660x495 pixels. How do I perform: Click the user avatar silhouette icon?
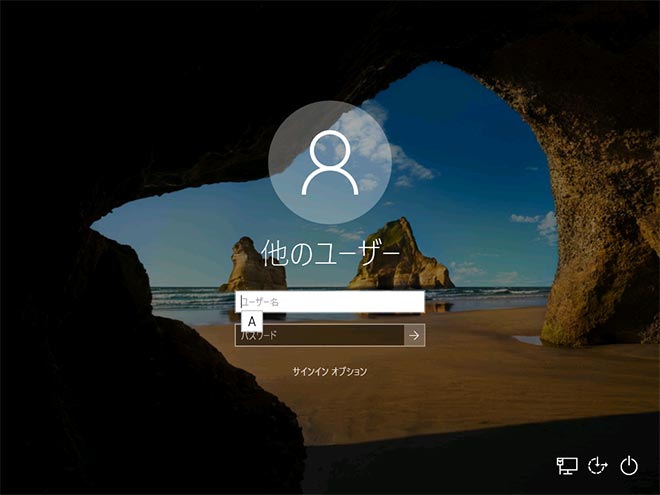(330, 163)
